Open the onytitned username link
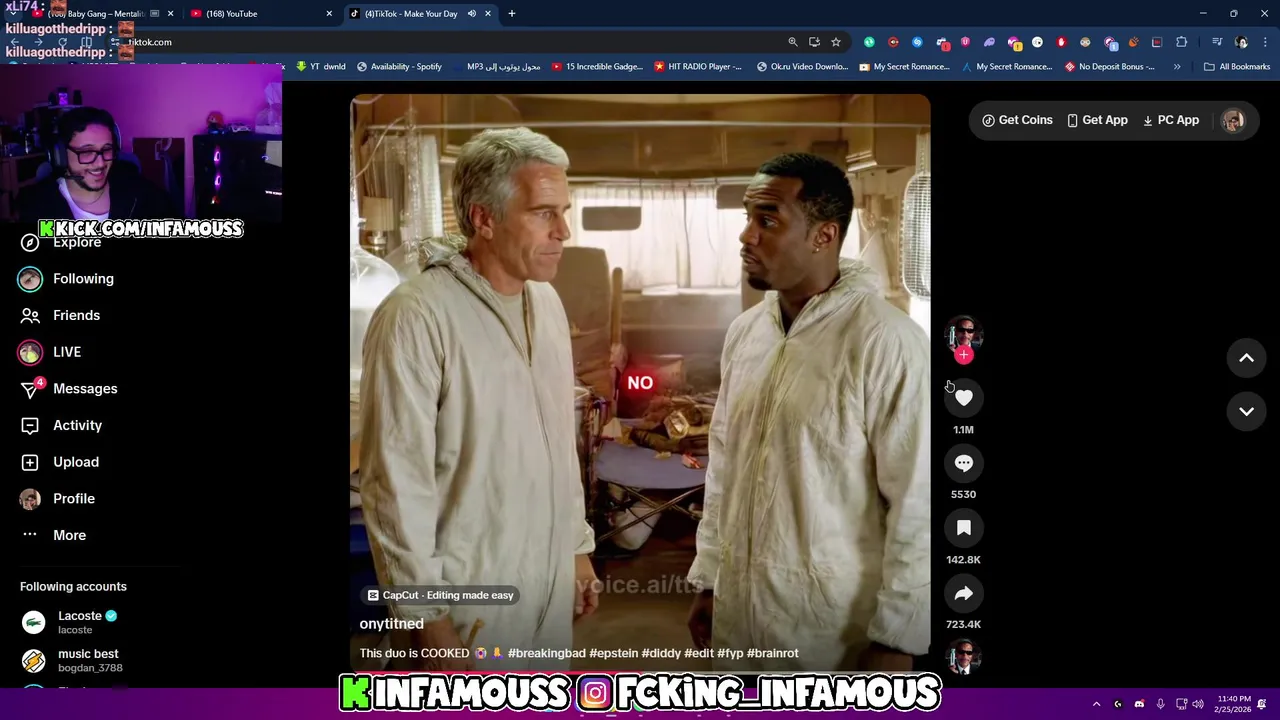The height and width of the screenshot is (720, 1280). 391,624
